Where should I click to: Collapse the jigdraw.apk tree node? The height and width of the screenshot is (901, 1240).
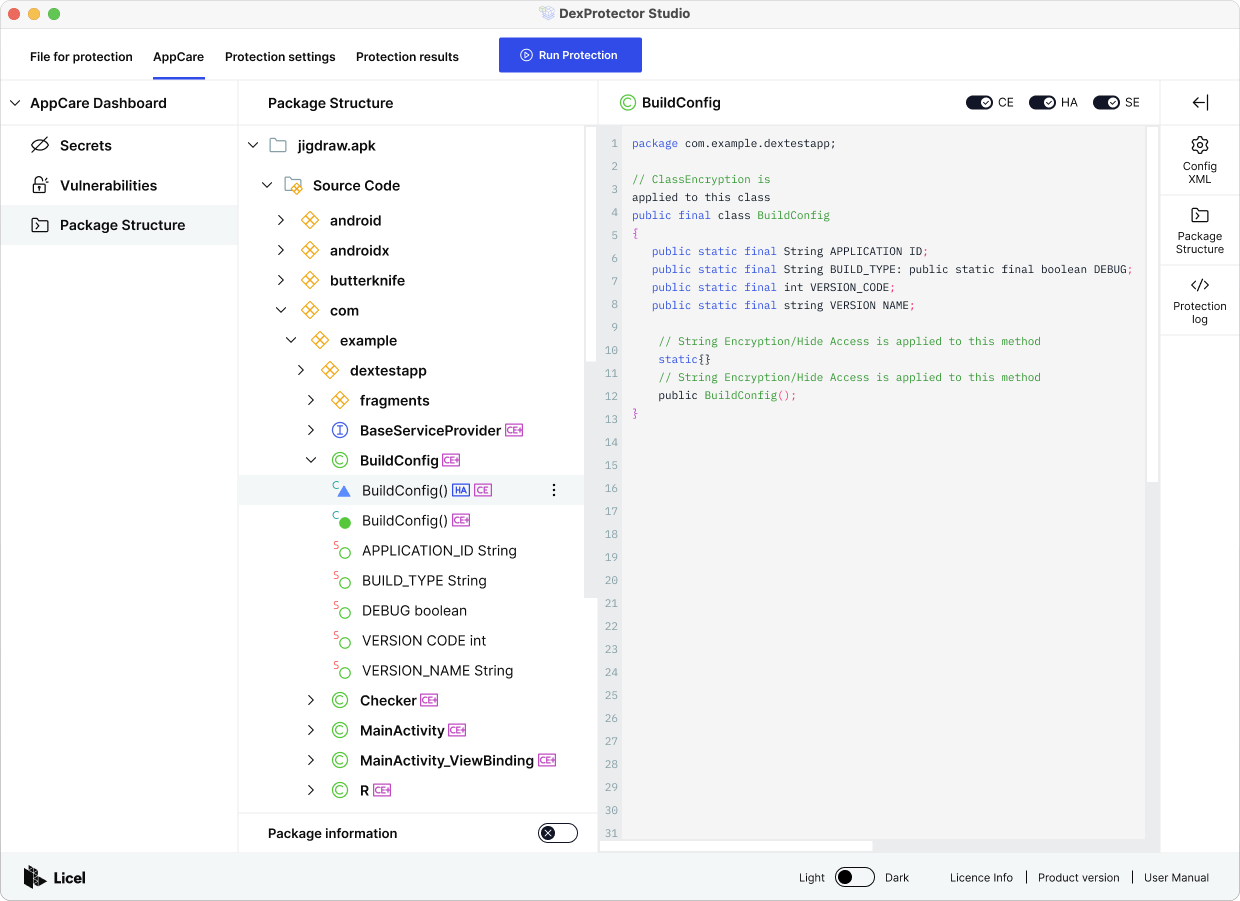click(x=253, y=145)
